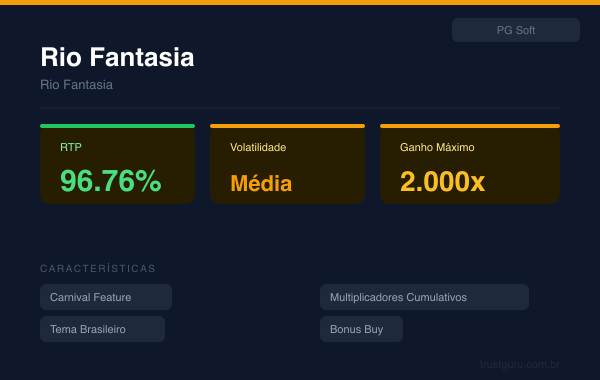Click the PG Soft provider badge

[515, 30]
